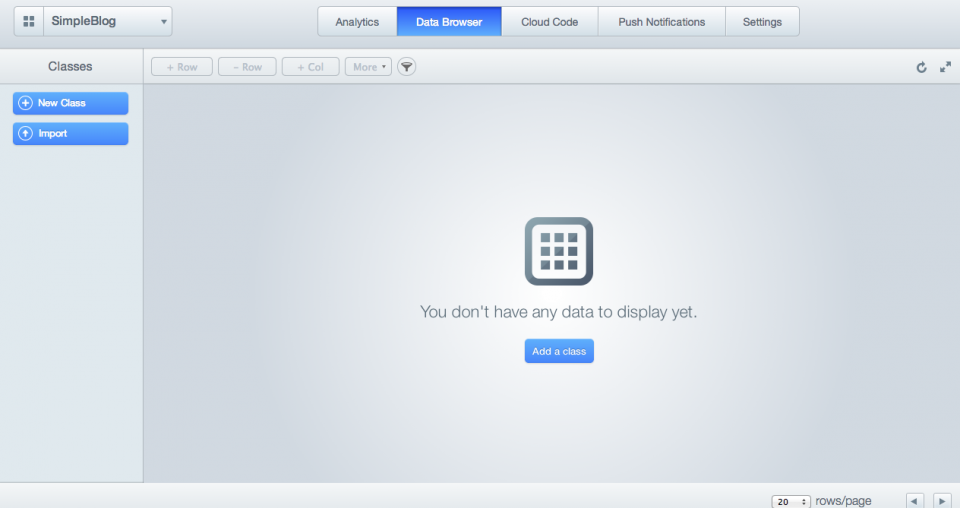960x508 pixels.
Task: Click the New Class sidebar button
Action: (x=70, y=103)
